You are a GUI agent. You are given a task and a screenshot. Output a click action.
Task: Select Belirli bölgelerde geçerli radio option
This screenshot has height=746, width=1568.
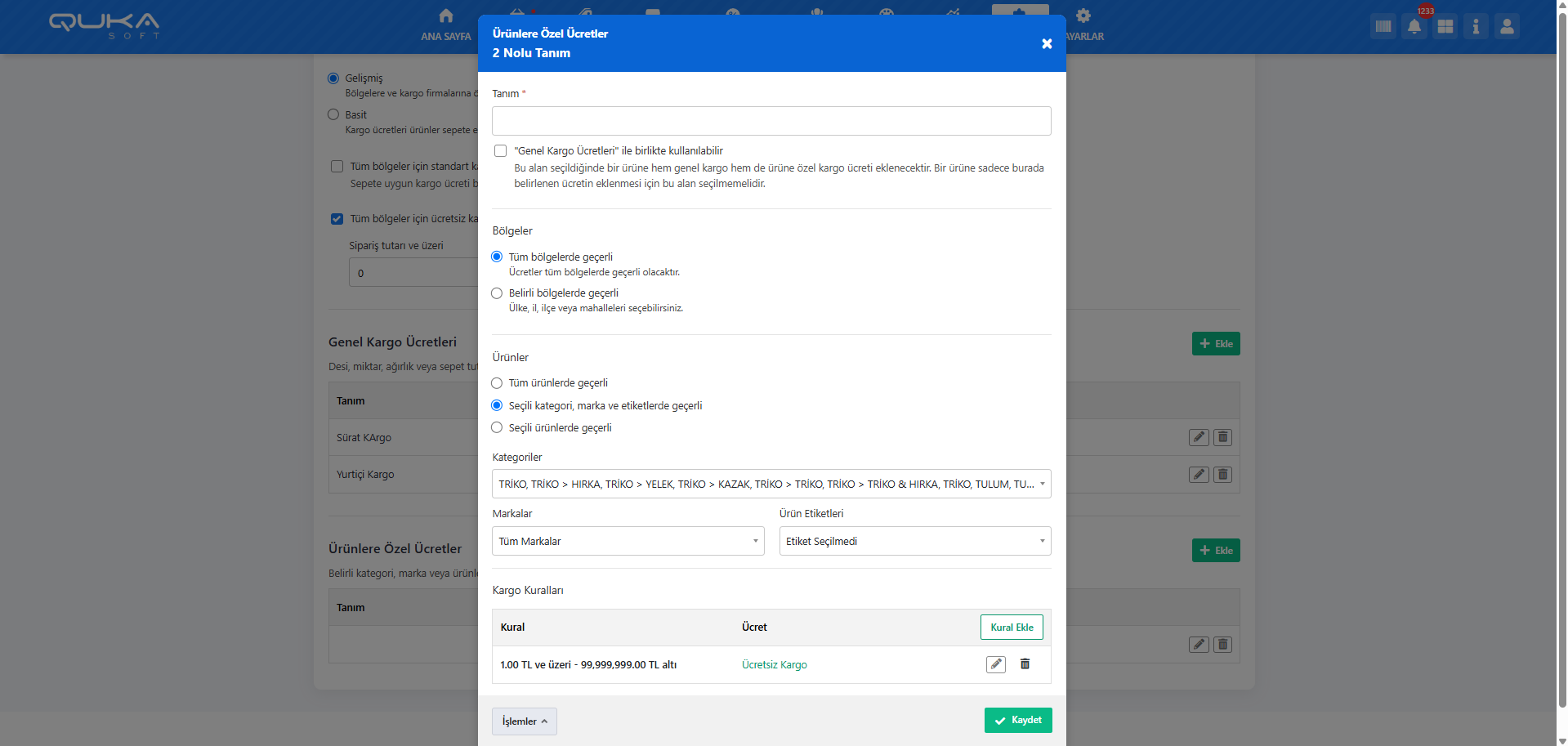pyautogui.click(x=497, y=293)
